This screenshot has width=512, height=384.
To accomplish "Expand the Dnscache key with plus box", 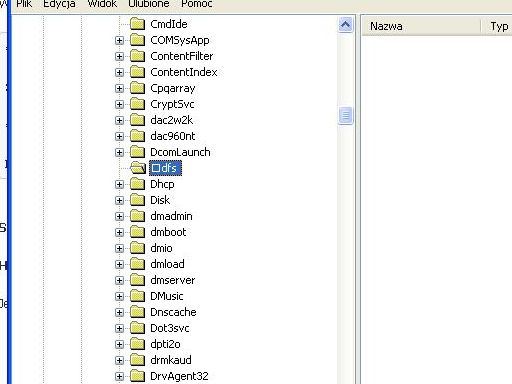I will [x=119, y=312].
